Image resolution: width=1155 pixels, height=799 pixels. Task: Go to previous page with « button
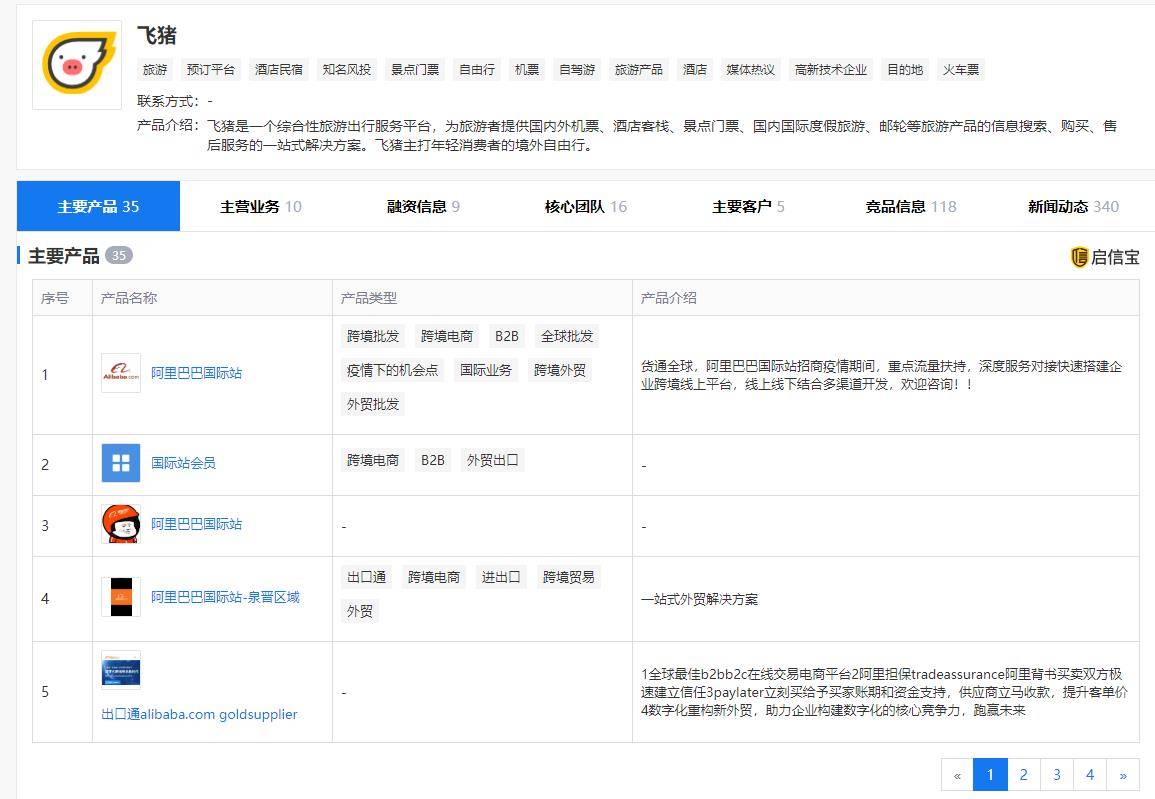tap(957, 775)
